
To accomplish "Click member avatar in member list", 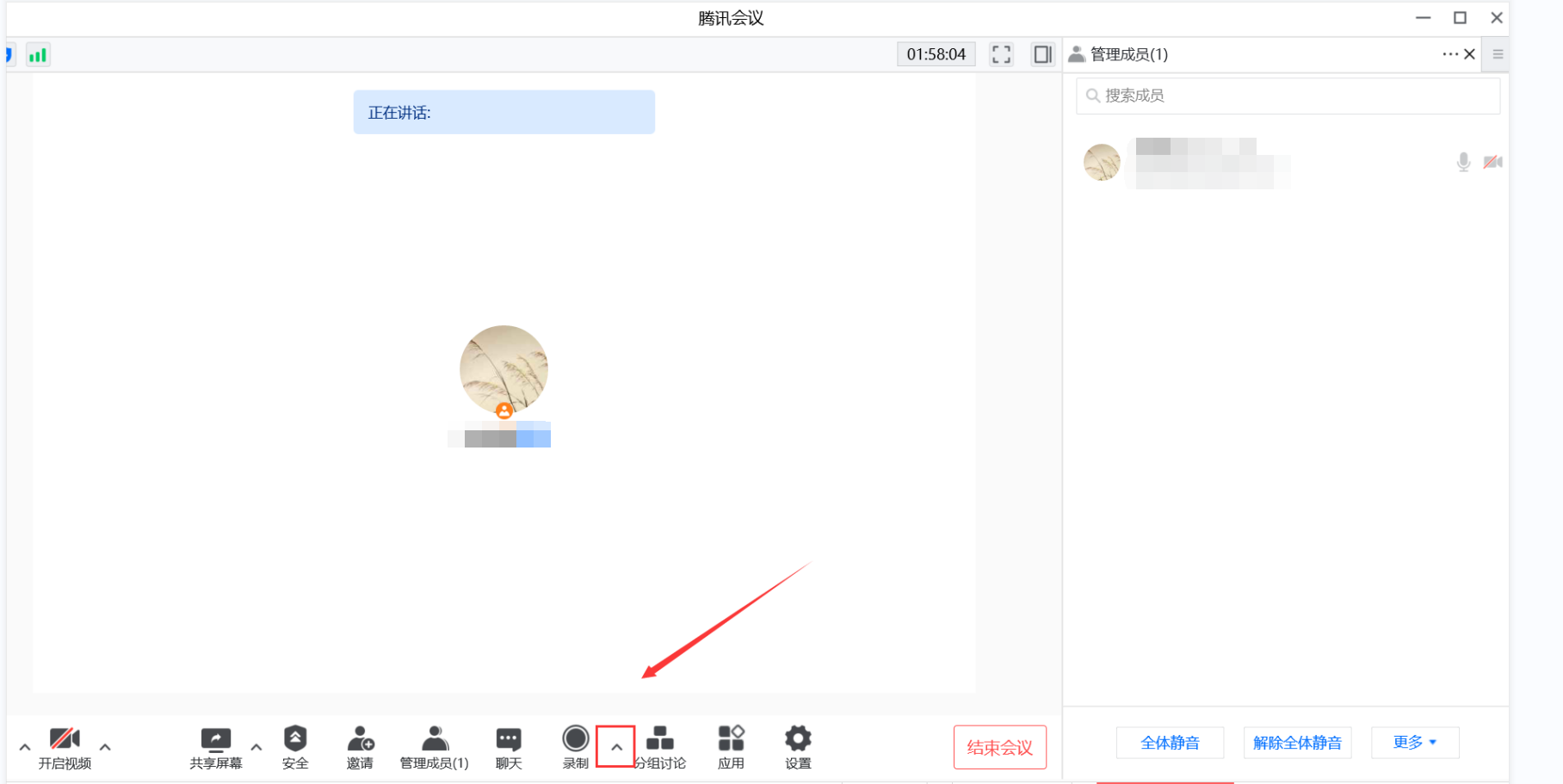I will 1102,162.
